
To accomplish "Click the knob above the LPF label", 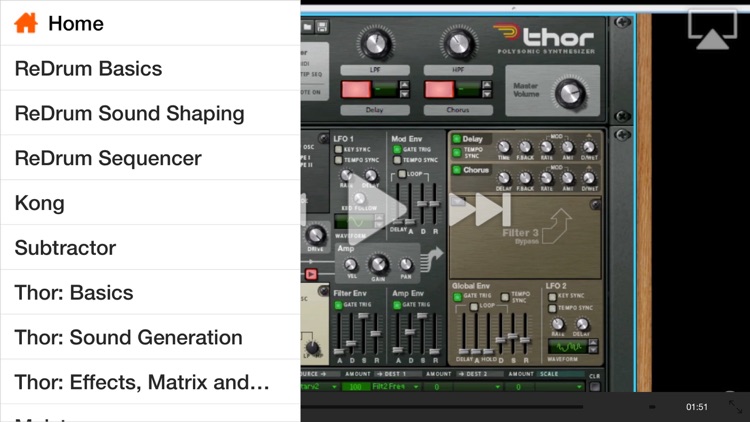I will click(x=375, y=44).
